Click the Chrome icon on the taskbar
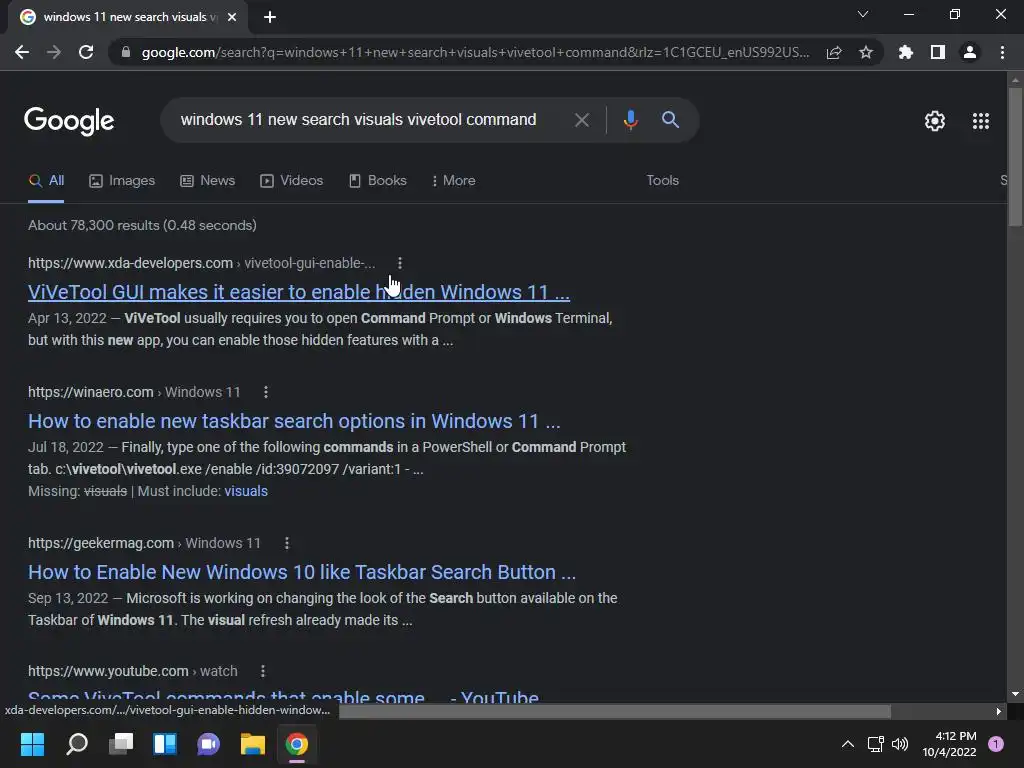The image size is (1024, 768). point(296,744)
